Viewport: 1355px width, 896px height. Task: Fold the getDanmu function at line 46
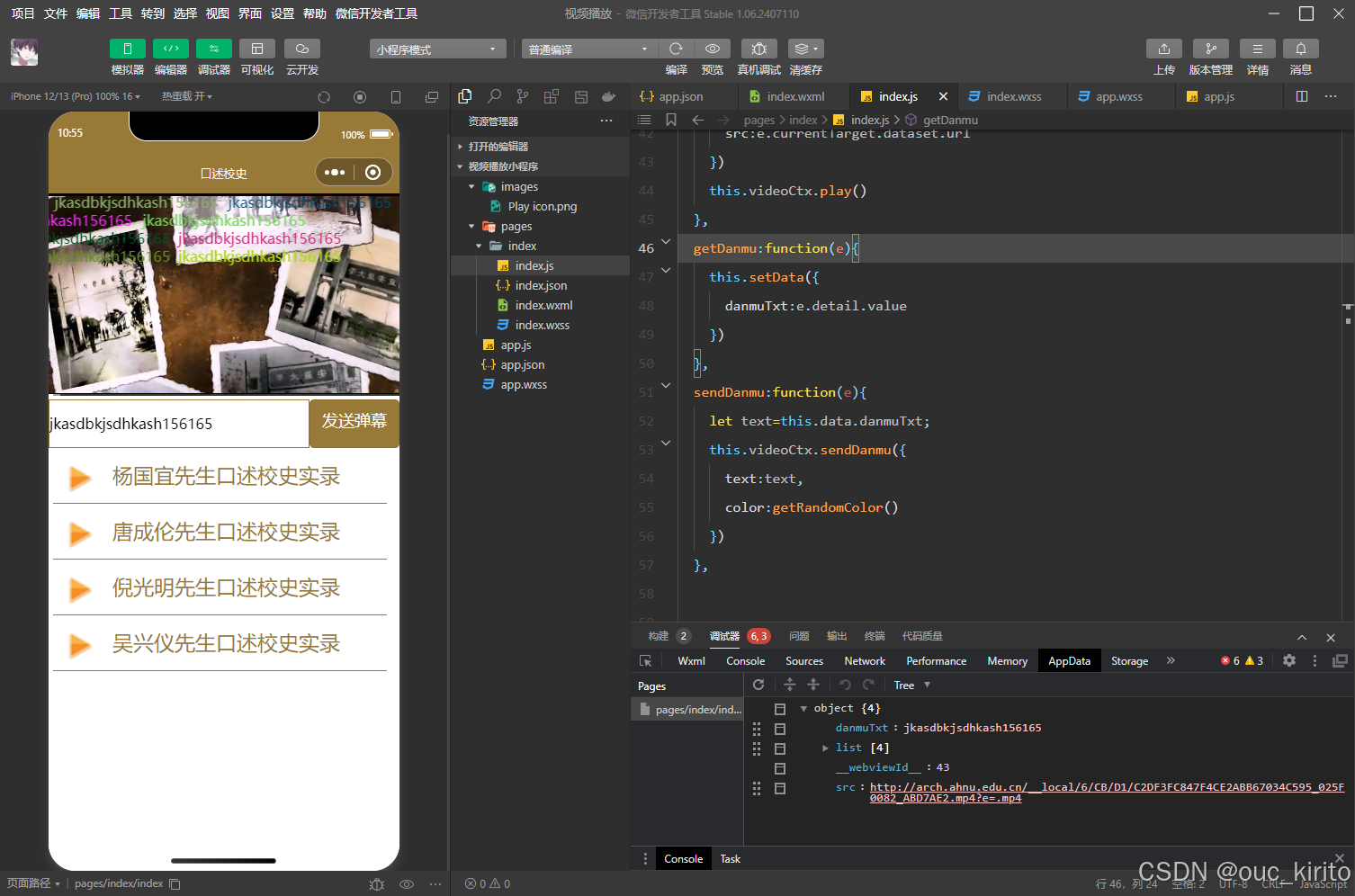tap(666, 241)
